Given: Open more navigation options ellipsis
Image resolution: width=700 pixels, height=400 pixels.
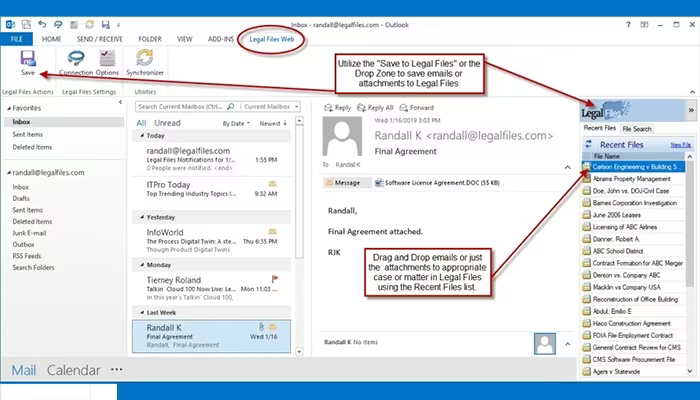Looking at the screenshot, I should click(117, 369).
